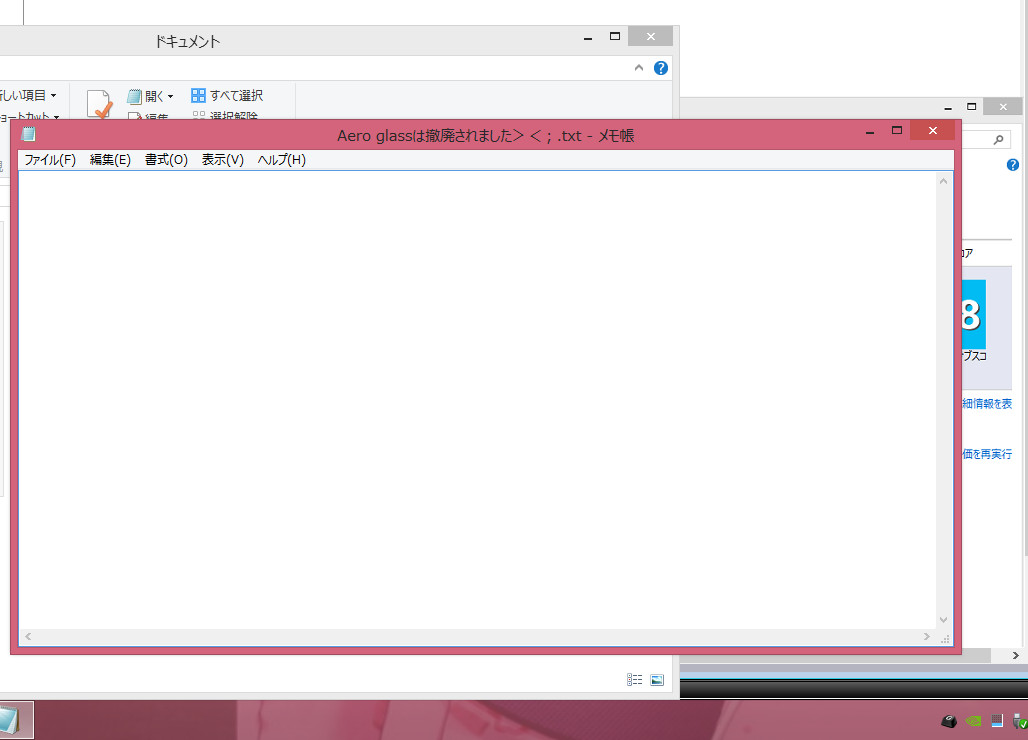Minimize the rear system window
The width and height of the screenshot is (1028, 740).
point(948,108)
